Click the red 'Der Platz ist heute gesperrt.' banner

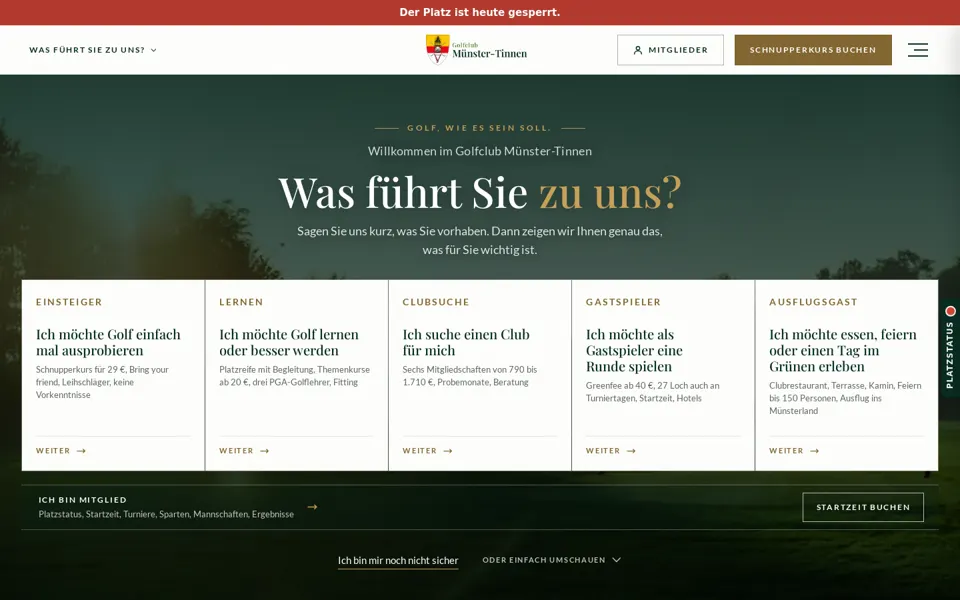(x=480, y=12)
